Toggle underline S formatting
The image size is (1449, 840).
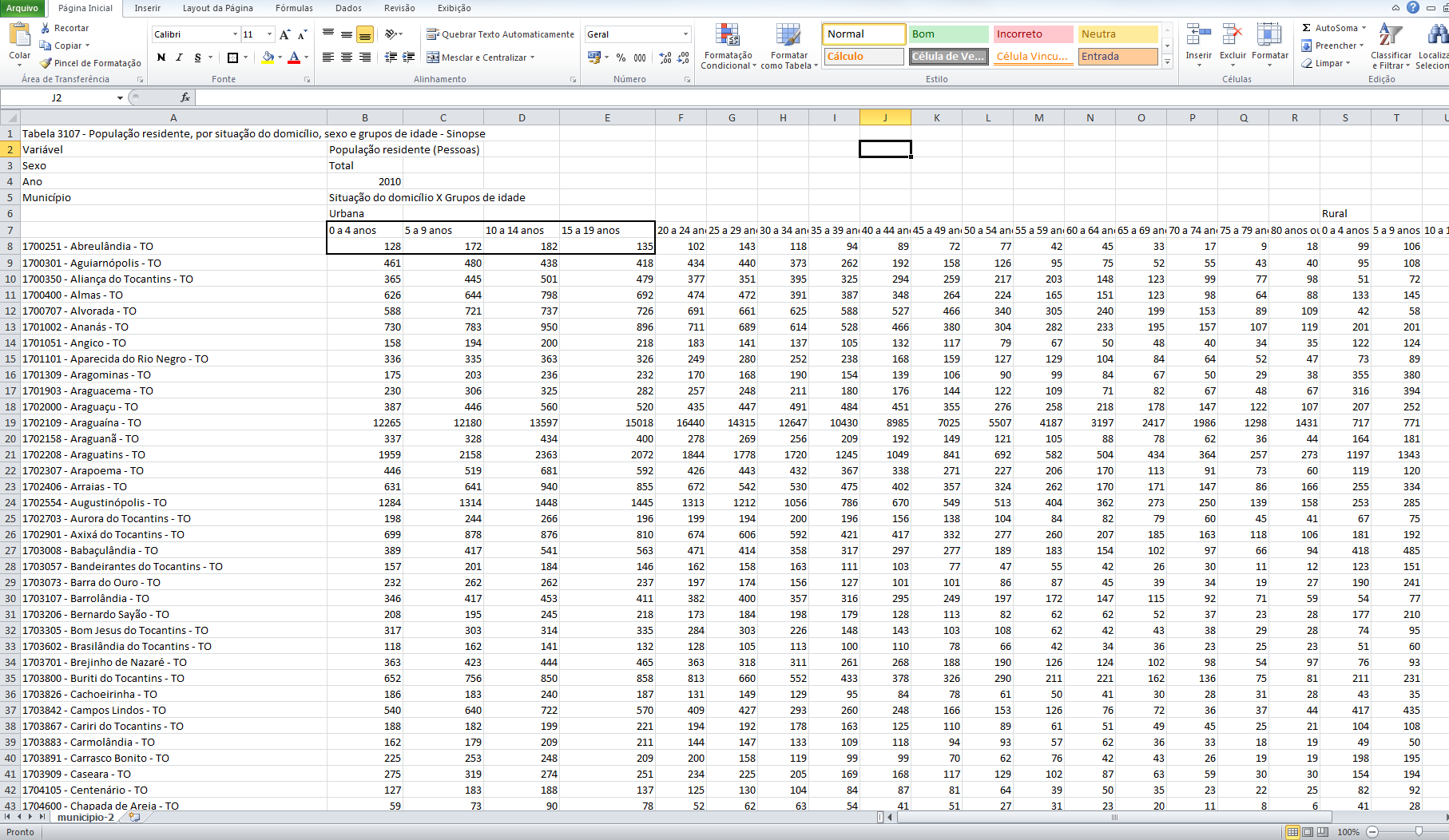197,57
